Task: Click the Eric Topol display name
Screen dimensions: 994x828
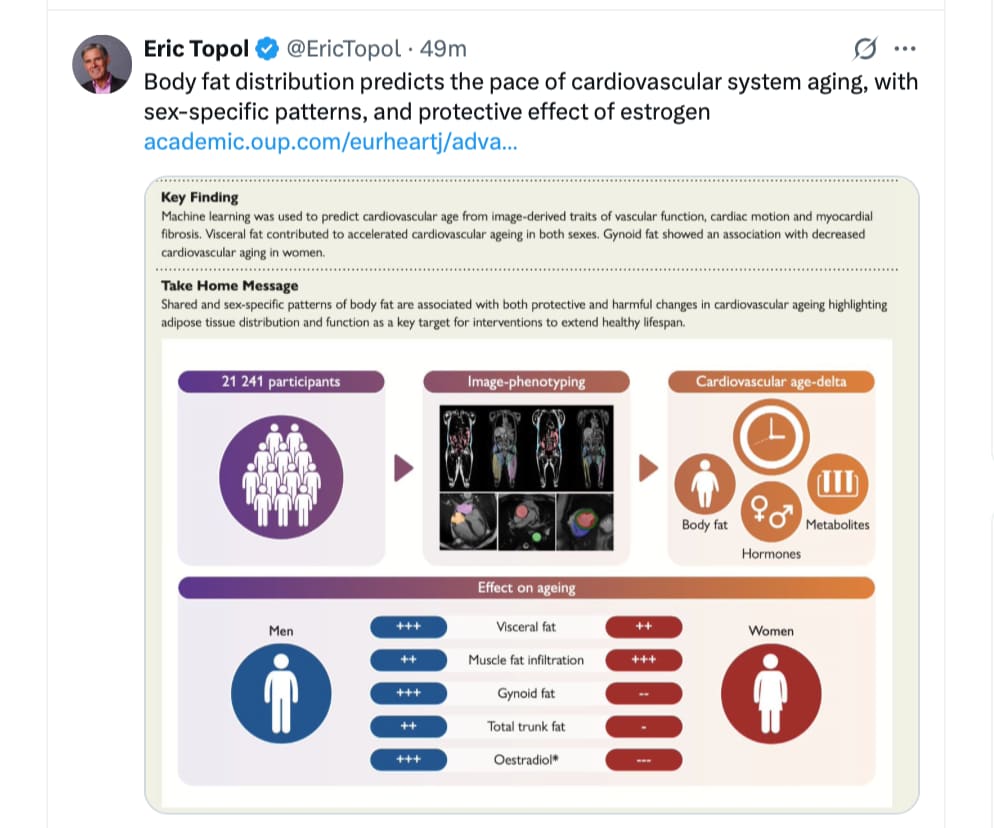Action: tap(196, 49)
